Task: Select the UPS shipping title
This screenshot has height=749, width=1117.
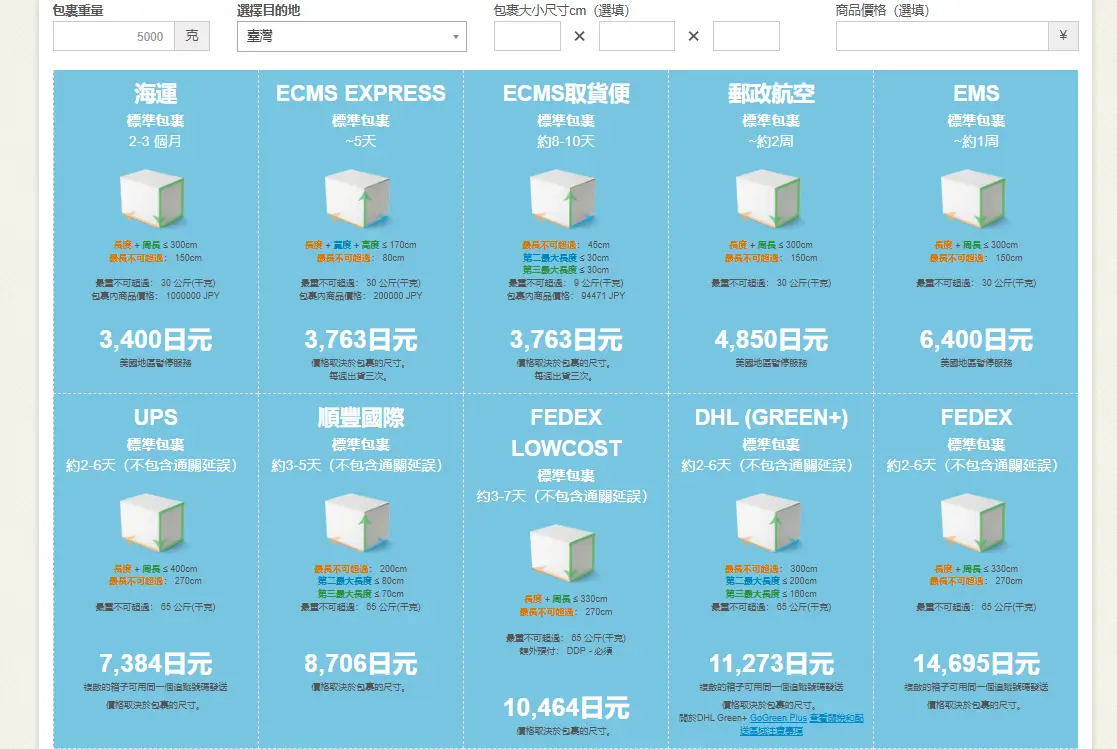Action: (155, 417)
